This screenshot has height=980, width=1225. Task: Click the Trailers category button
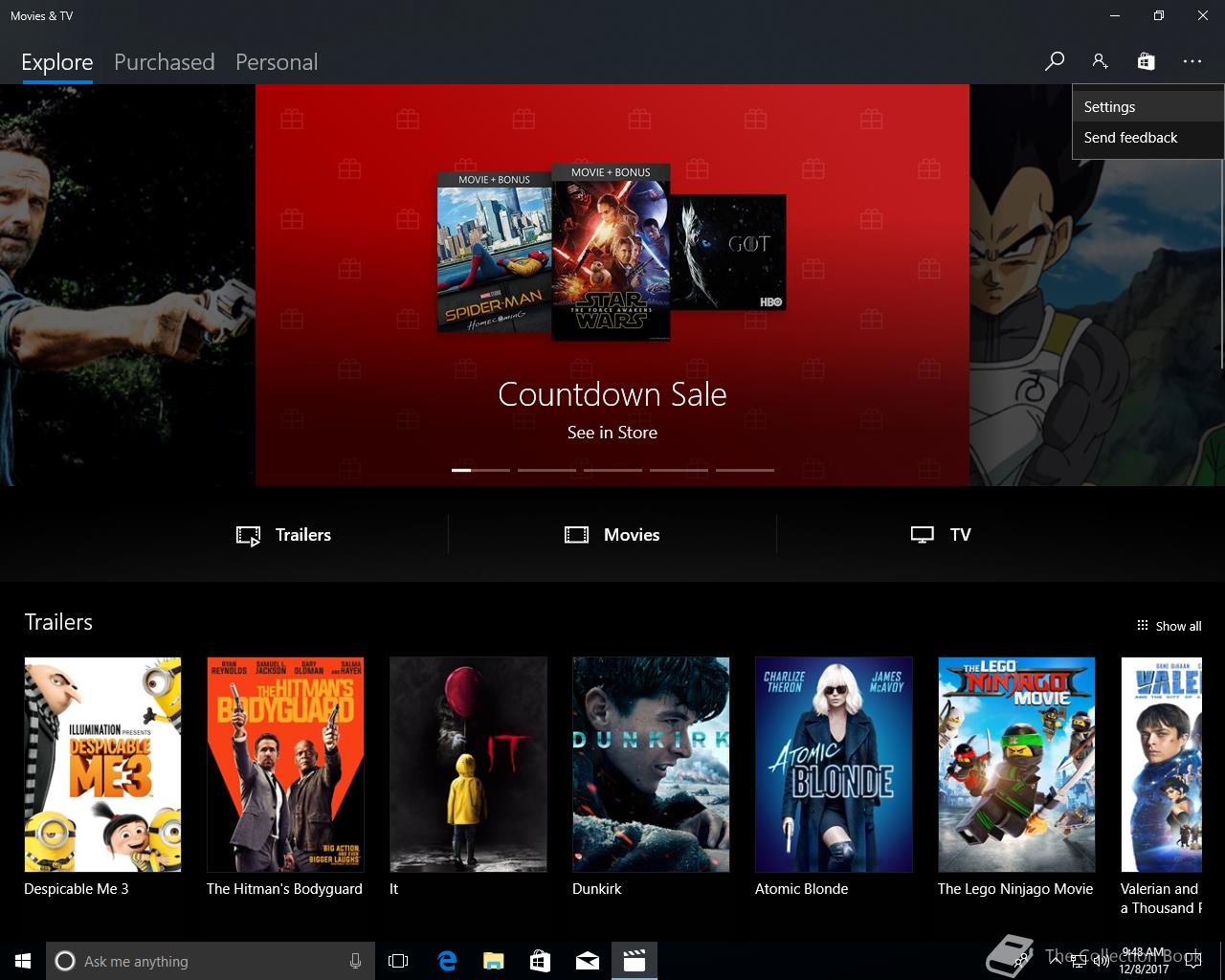coord(284,535)
